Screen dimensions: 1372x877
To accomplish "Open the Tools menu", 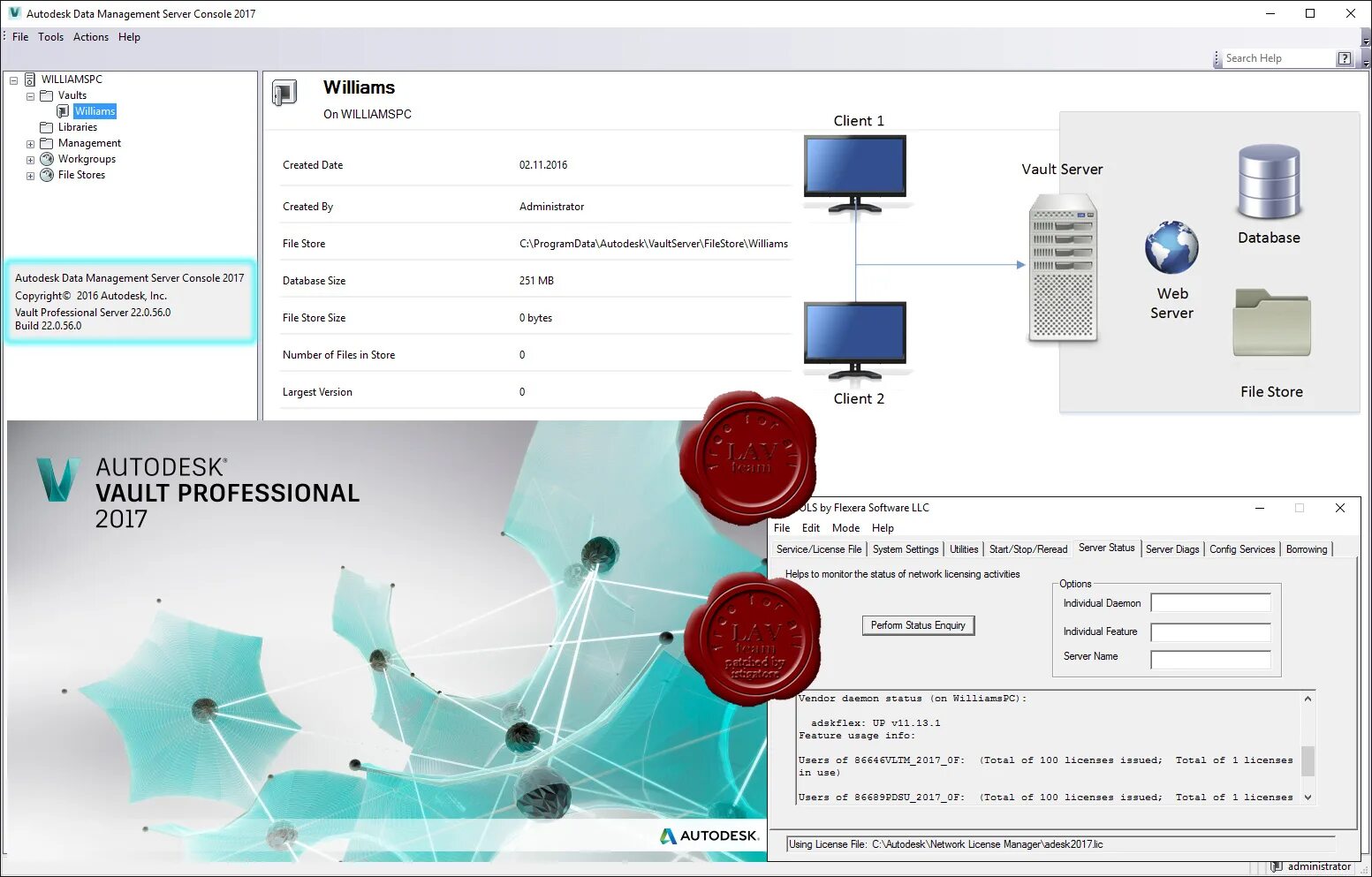I will pyautogui.click(x=50, y=37).
